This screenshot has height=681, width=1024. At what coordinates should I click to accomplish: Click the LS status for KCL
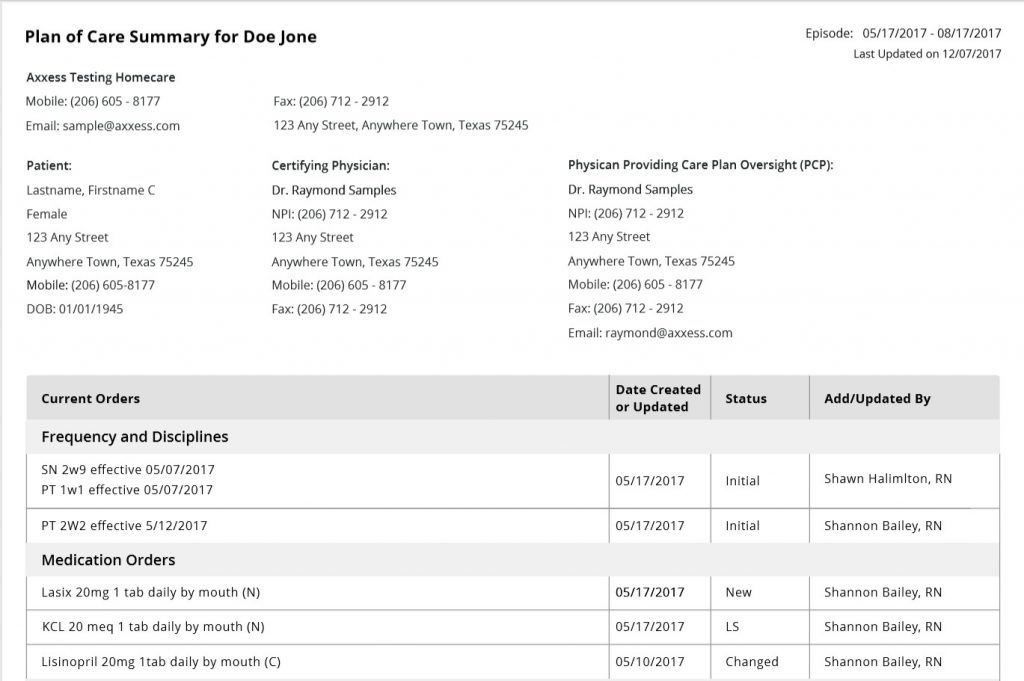click(732, 627)
